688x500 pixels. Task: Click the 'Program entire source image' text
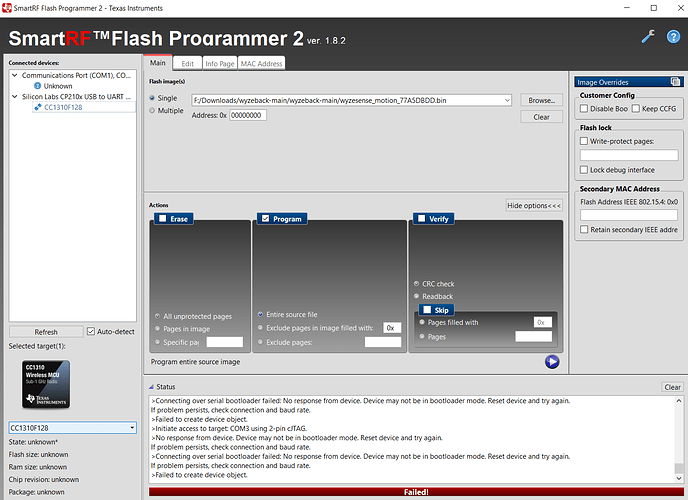pyautogui.click(x=195, y=362)
